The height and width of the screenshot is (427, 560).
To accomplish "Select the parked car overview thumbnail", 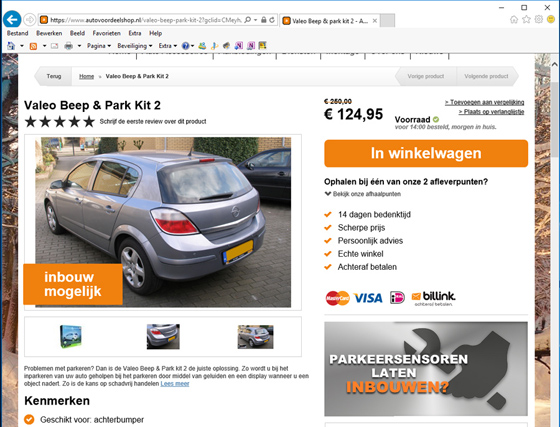I will point(255,337).
